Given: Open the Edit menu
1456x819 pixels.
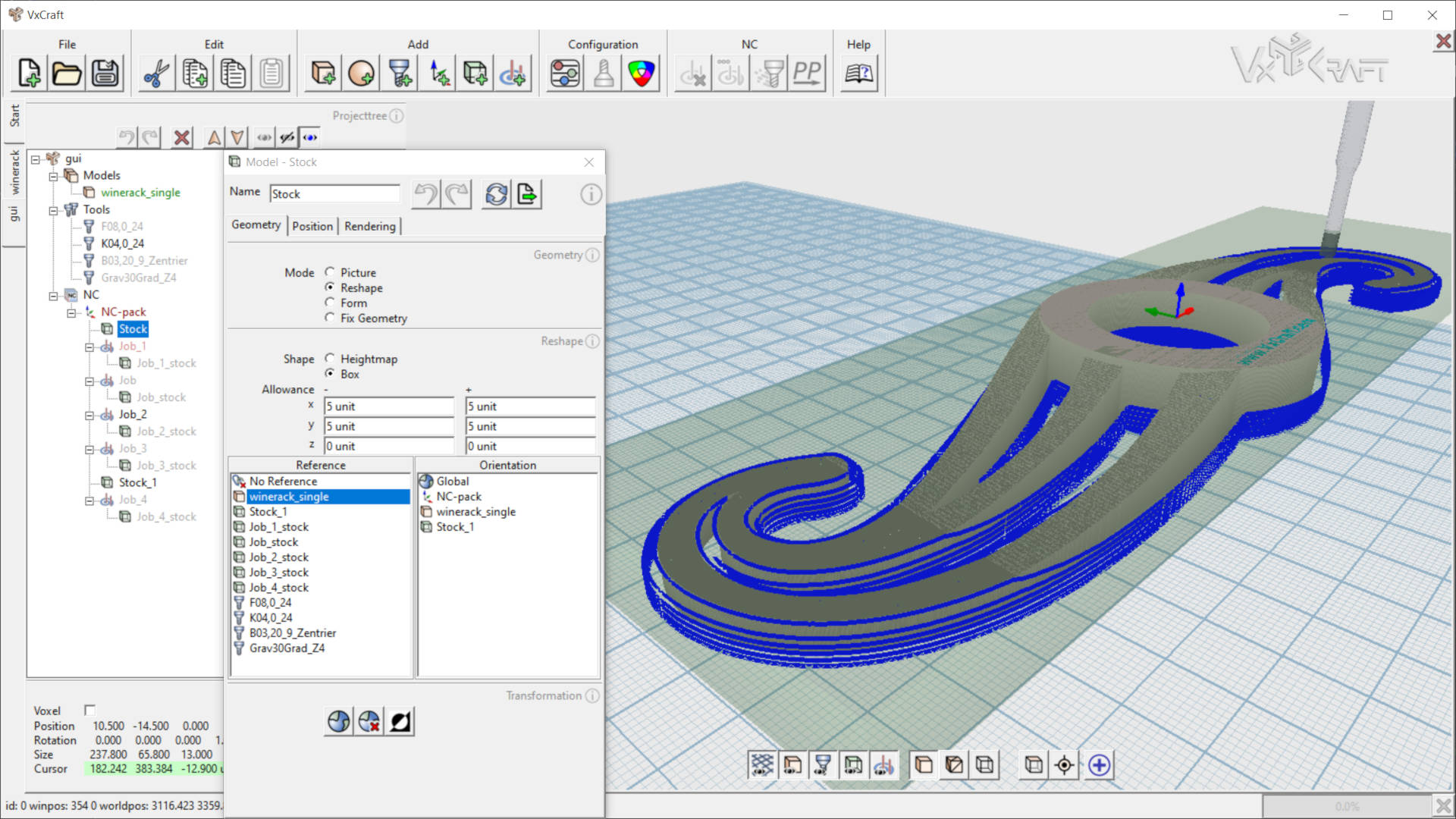Looking at the screenshot, I should [214, 44].
